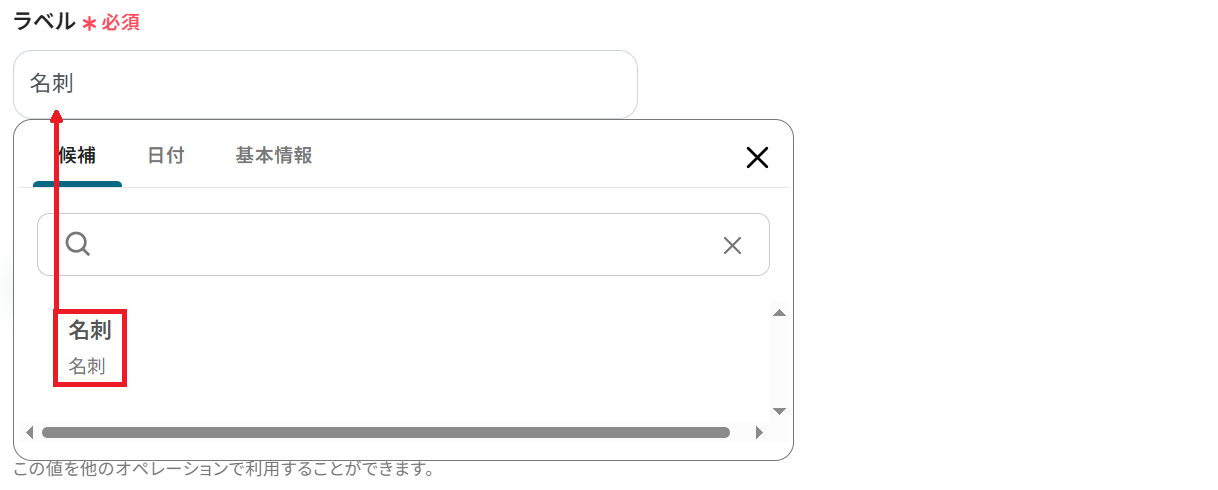Close the candidate popup panel

click(x=757, y=157)
